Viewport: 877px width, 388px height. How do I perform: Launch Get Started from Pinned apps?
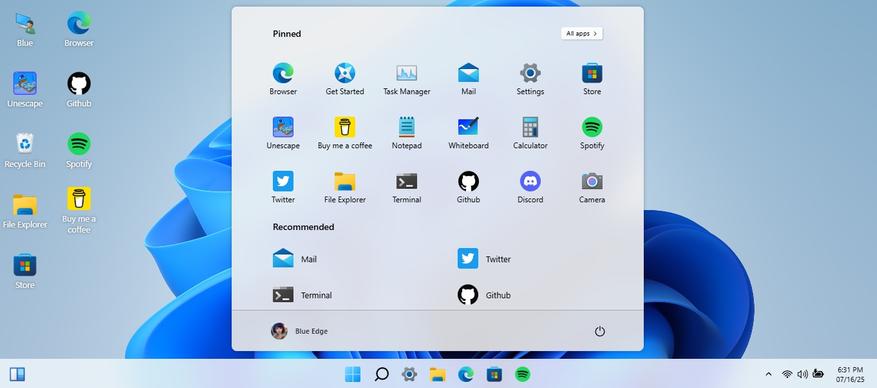coord(345,79)
